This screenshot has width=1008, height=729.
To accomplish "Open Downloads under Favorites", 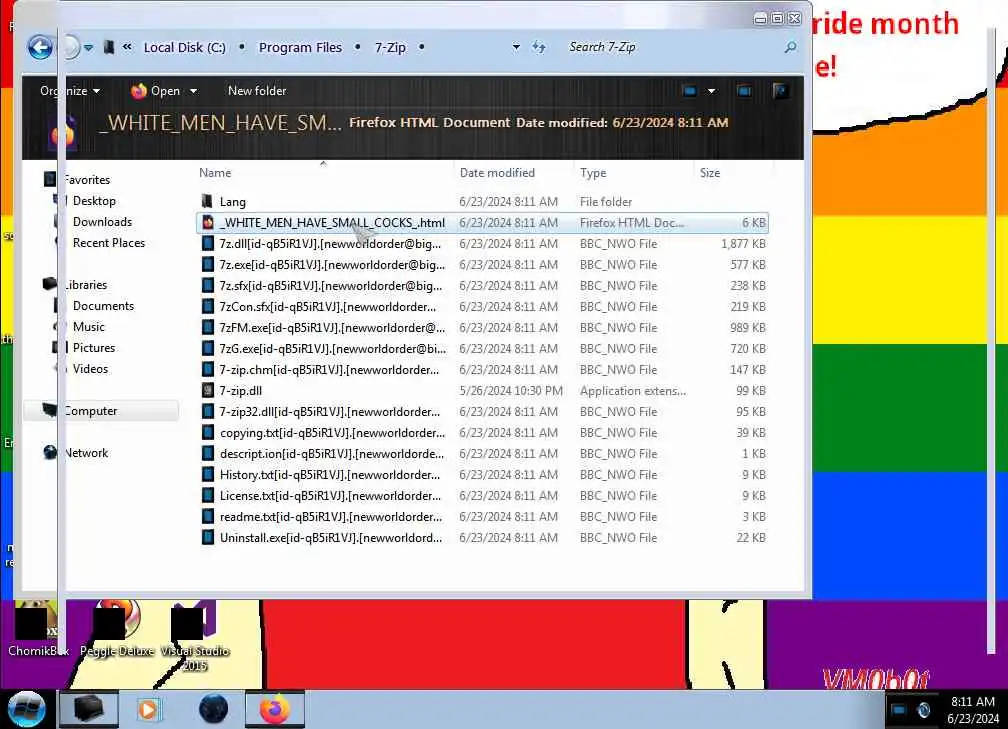I will (102, 222).
